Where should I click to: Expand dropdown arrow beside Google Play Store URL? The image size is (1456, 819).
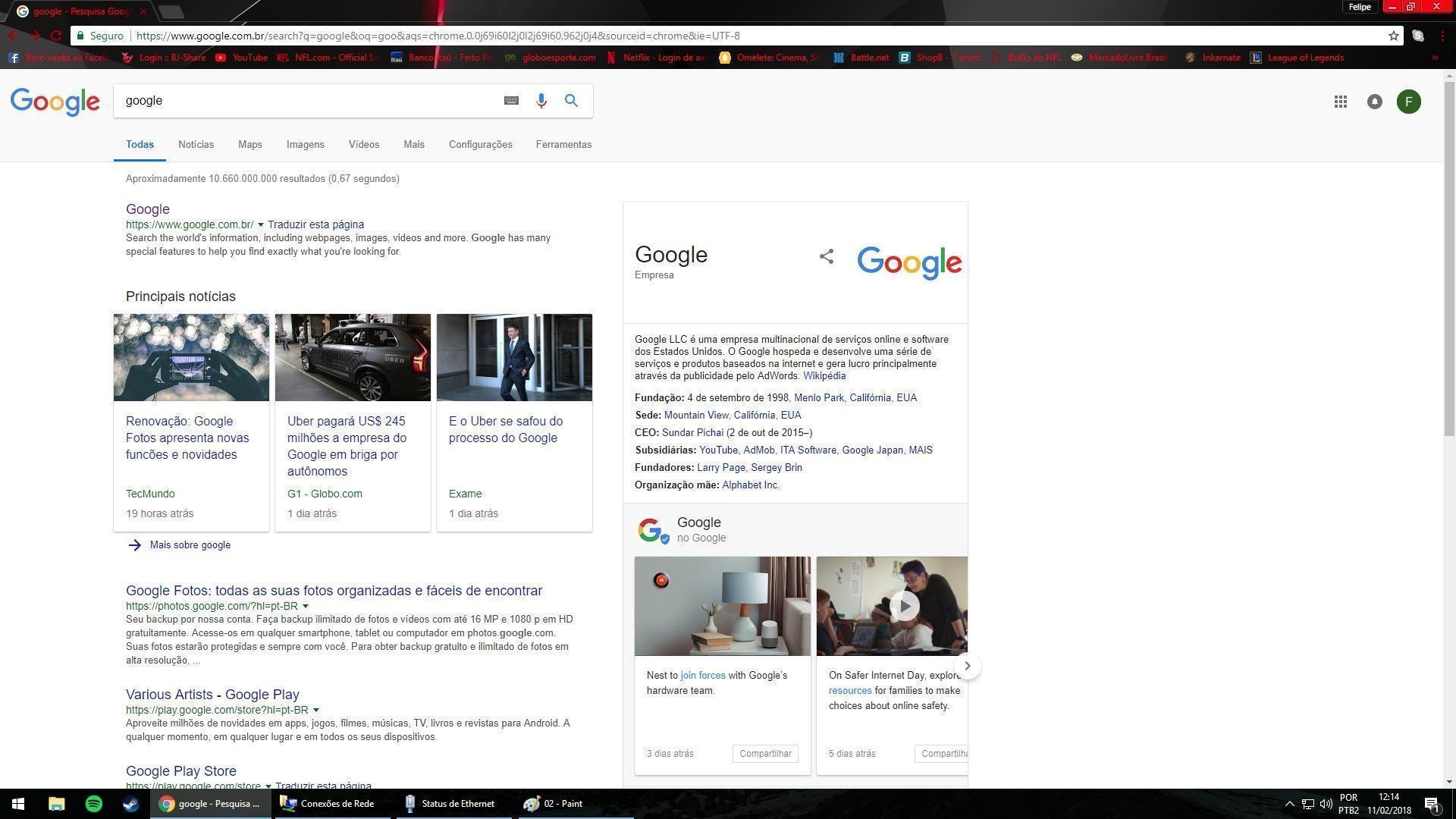268,786
